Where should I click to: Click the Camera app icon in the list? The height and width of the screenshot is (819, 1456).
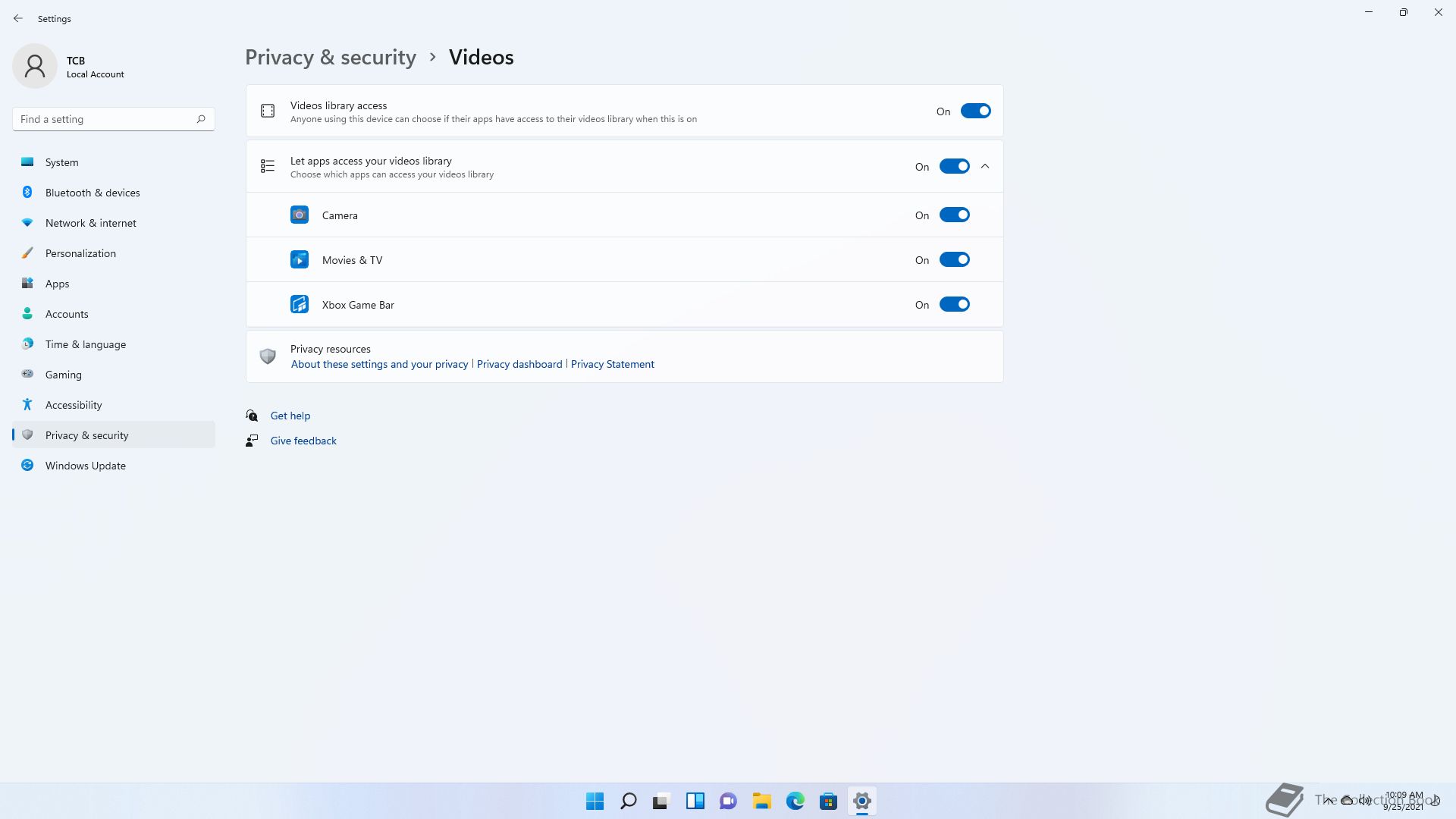tap(300, 215)
